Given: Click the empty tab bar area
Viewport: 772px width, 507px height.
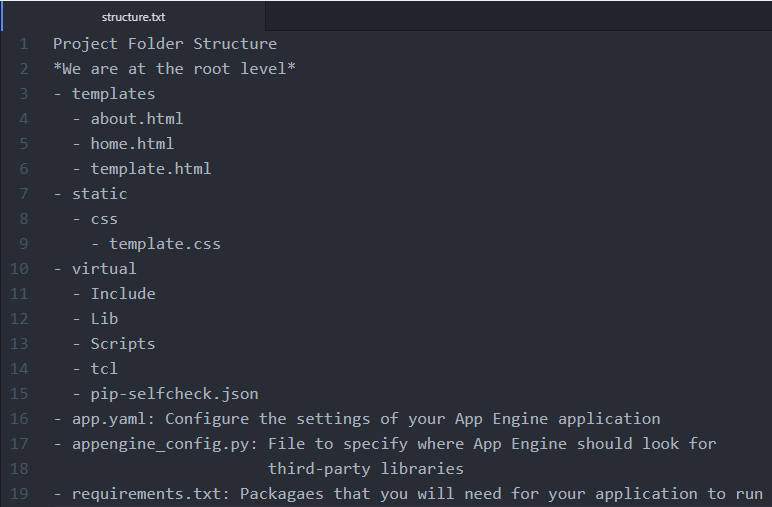Looking at the screenshot, I should [518, 16].
